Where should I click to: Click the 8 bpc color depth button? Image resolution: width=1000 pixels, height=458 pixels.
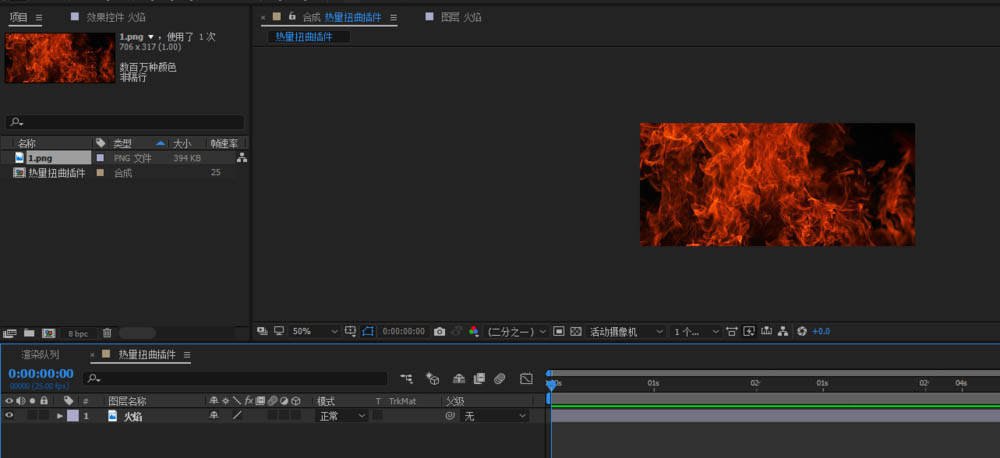[79, 334]
